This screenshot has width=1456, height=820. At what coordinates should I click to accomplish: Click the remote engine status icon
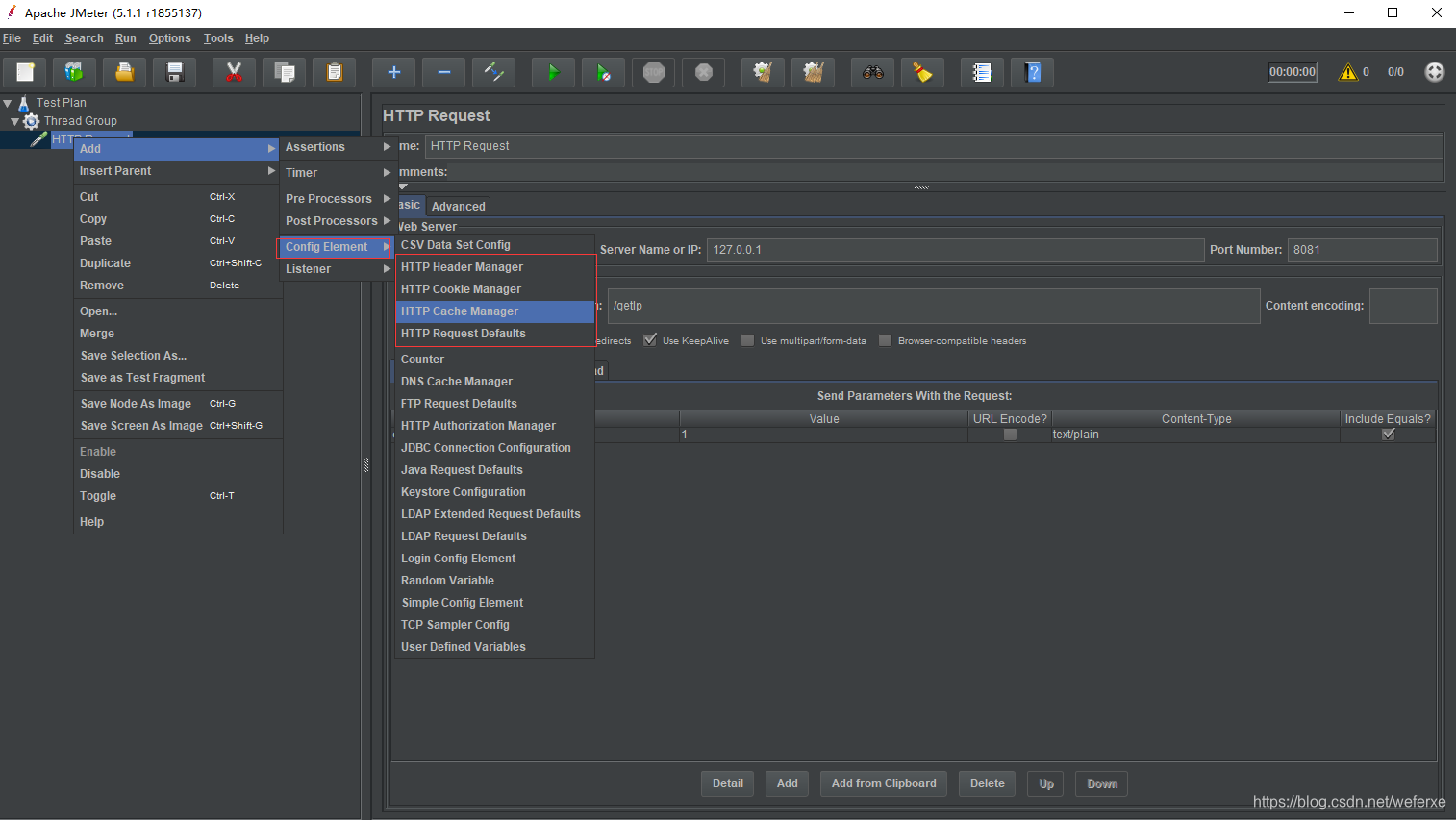pos(1434,72)
